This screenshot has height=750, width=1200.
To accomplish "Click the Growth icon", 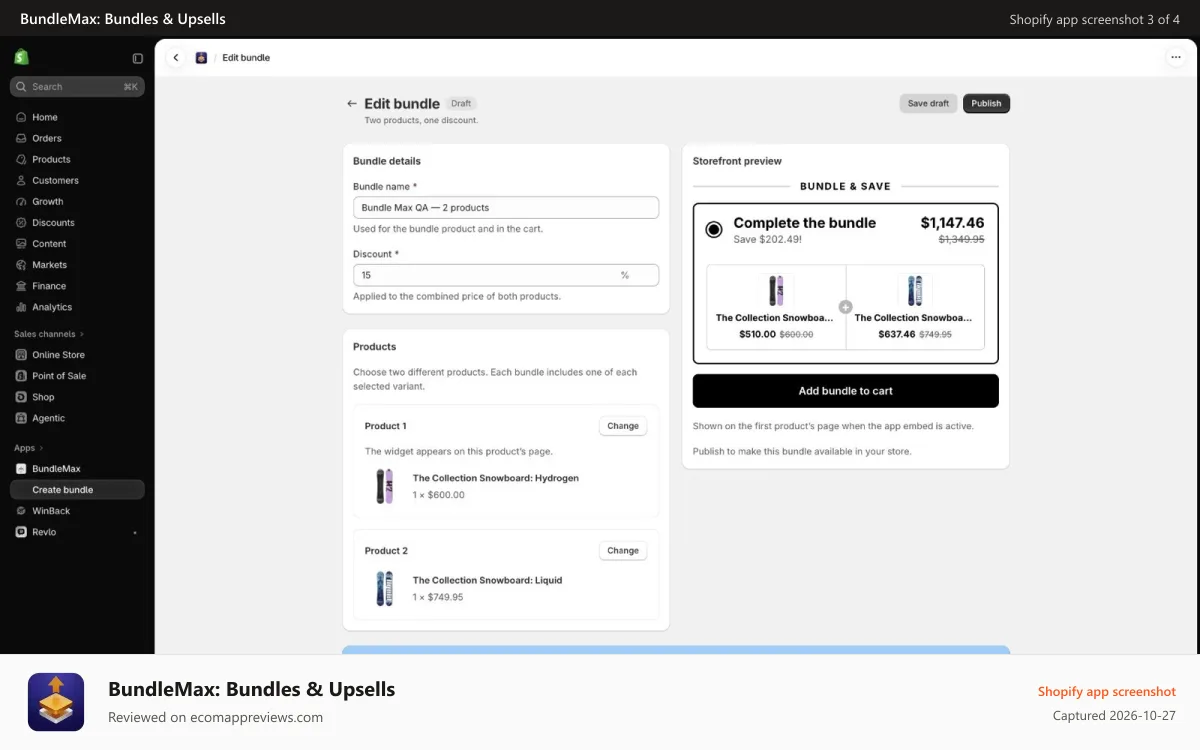I will point(21,201).
